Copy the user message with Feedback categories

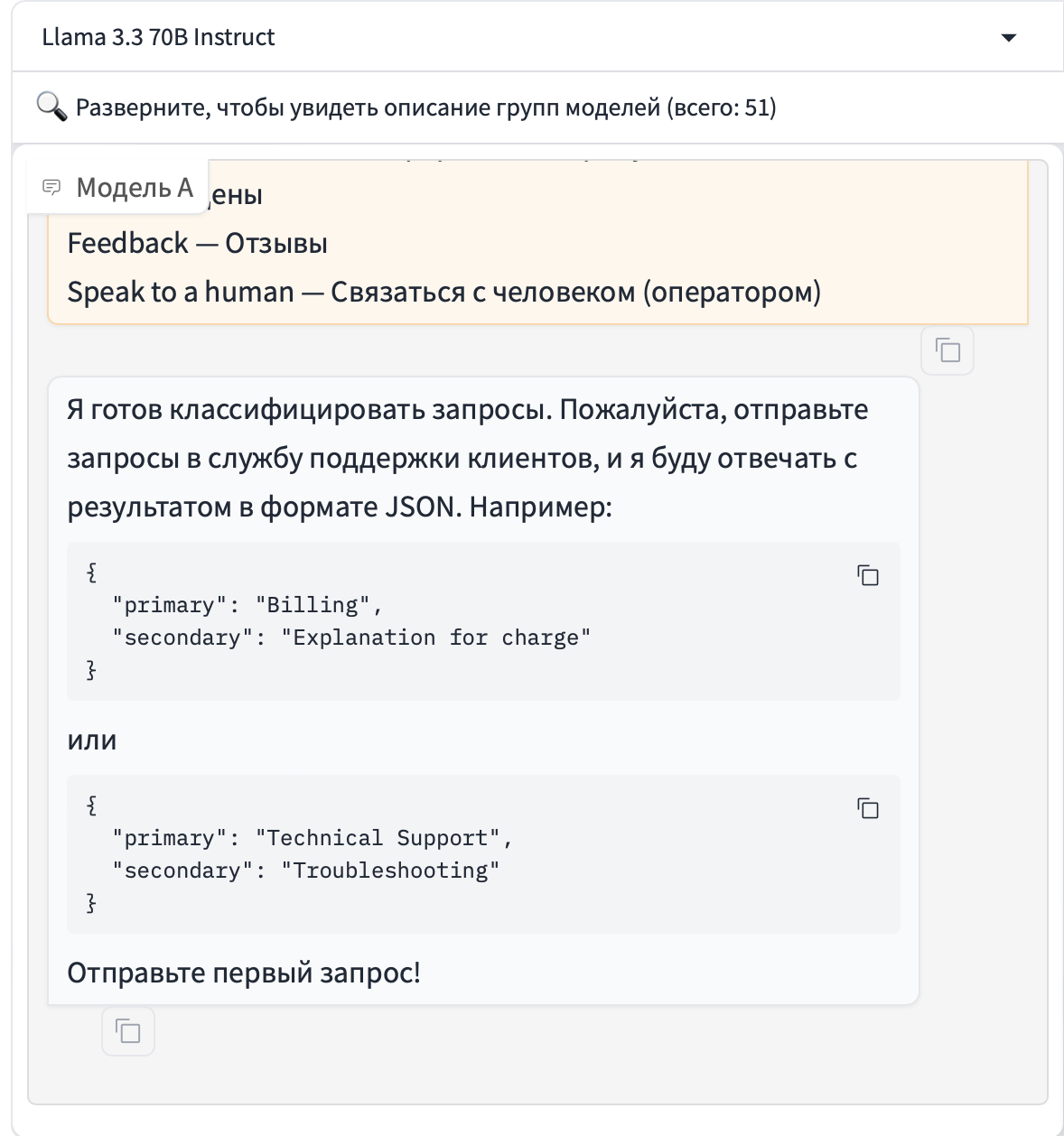[x=947, y=350]
